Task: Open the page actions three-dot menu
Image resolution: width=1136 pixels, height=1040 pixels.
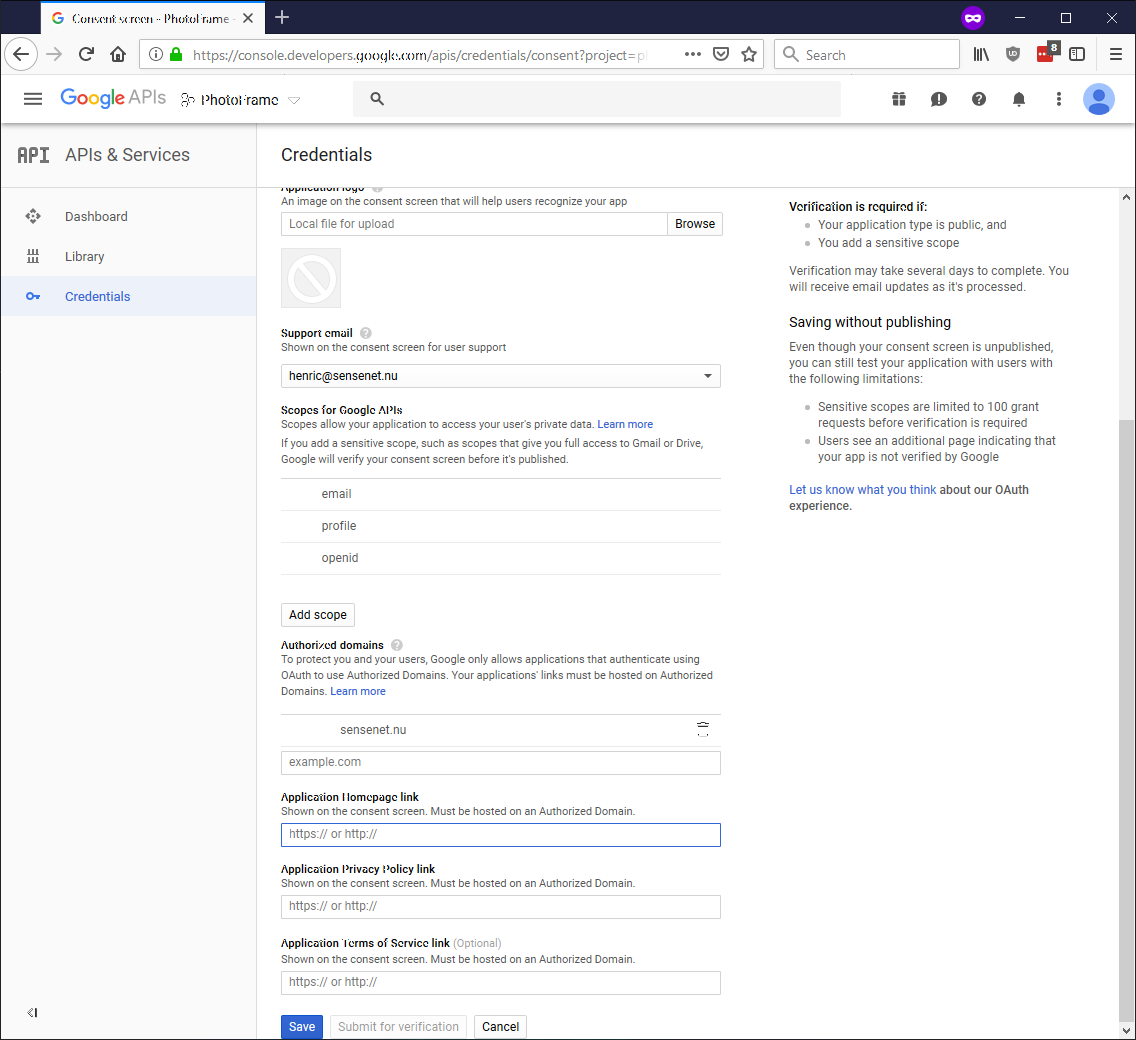Action: [x=693, y=54]
